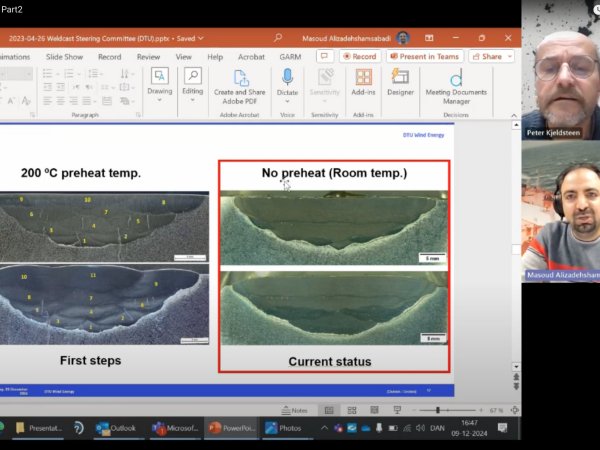Select Peter Kjeldsteen's video tile
The height and width of the screenshot is (450, 600).
(x=561, y=70)
